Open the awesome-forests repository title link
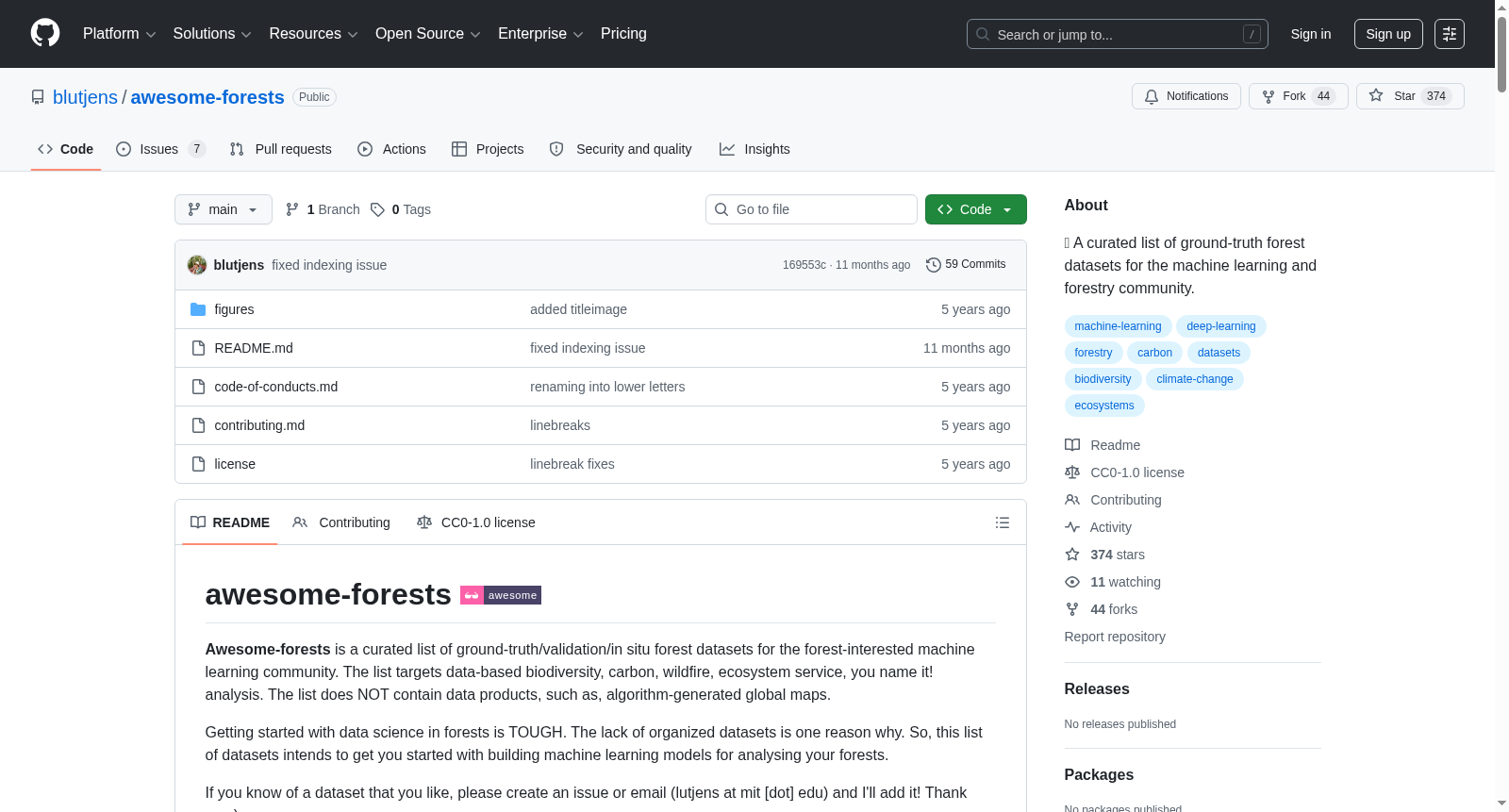Screen dimensions: 1509x812 (207, 97)
